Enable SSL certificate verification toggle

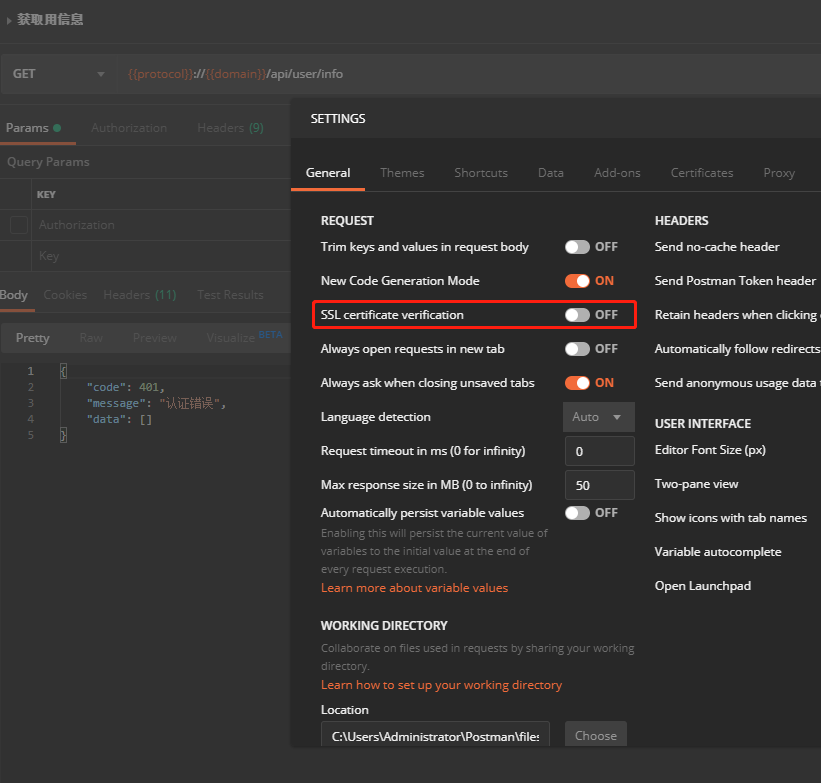click(x=577, y=315)
